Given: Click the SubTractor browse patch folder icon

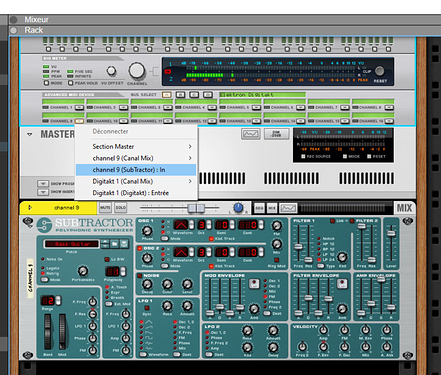Looking at the screenshot, I should point(115,244).
